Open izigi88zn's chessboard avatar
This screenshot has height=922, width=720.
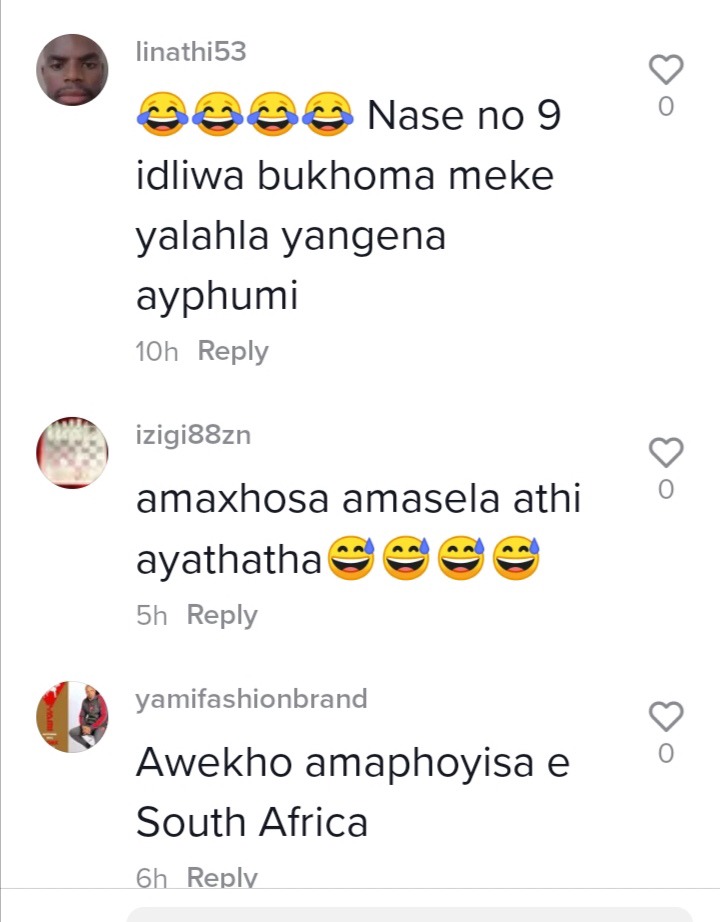(x=72, y=453)
